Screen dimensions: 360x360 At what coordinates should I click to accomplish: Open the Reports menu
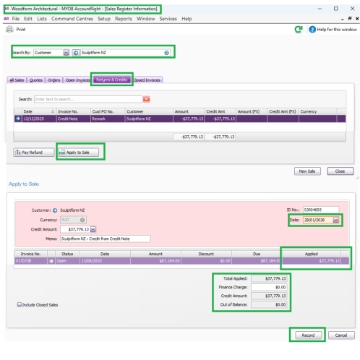coord(124,19)
